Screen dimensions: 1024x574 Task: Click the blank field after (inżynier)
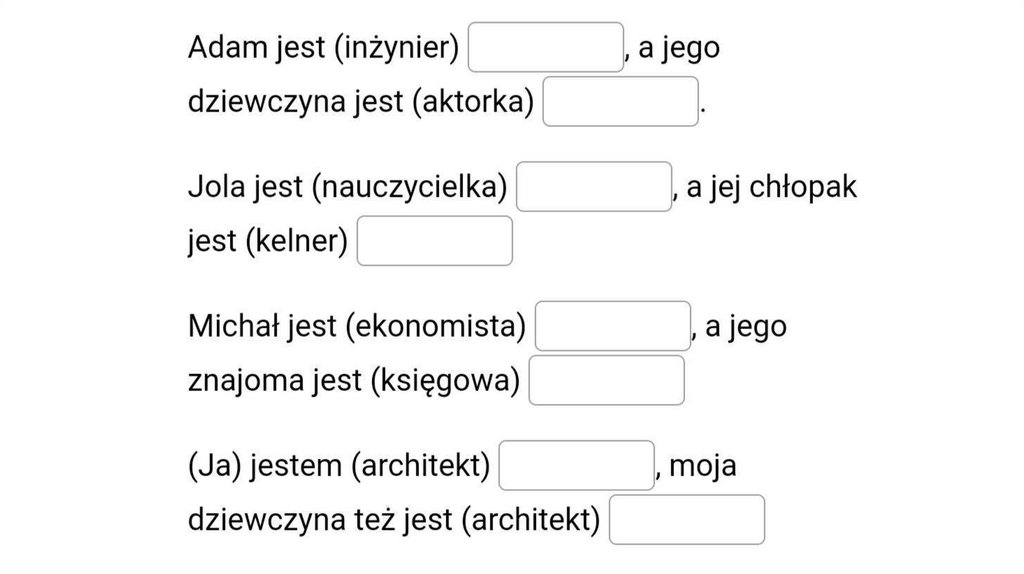[x=546, y=47]
